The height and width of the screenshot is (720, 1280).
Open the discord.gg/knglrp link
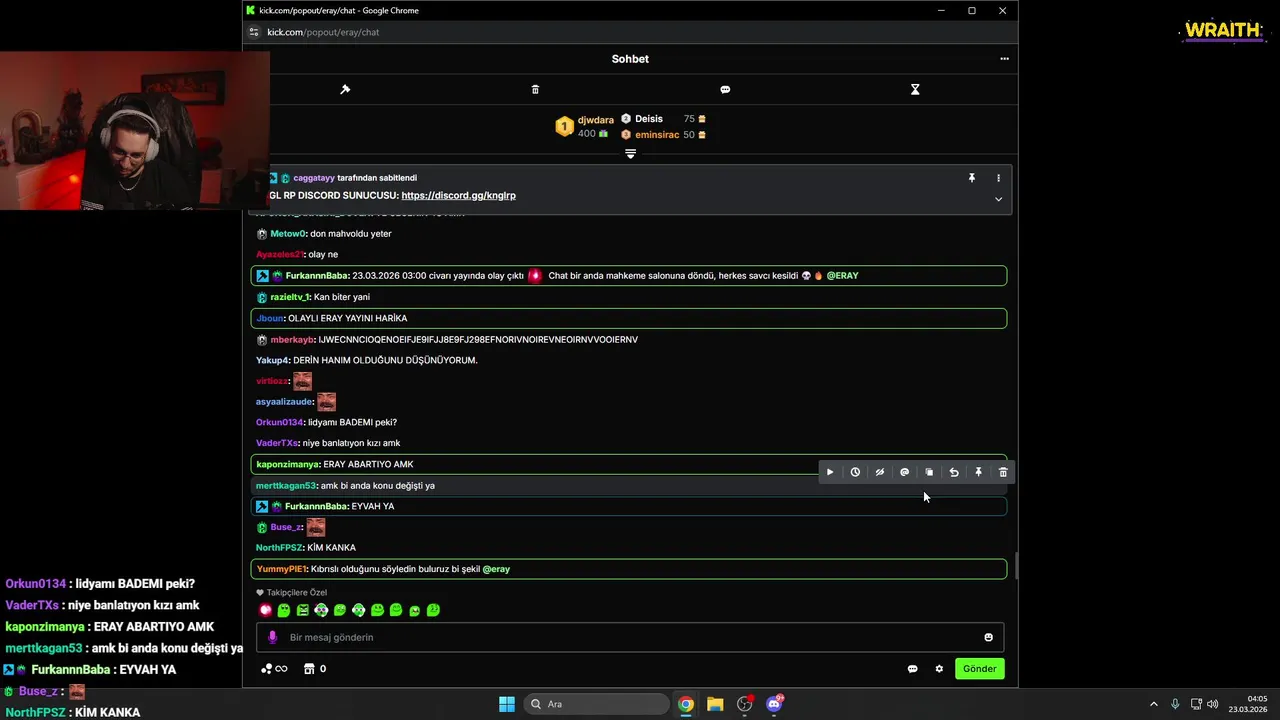pos(458,196)
